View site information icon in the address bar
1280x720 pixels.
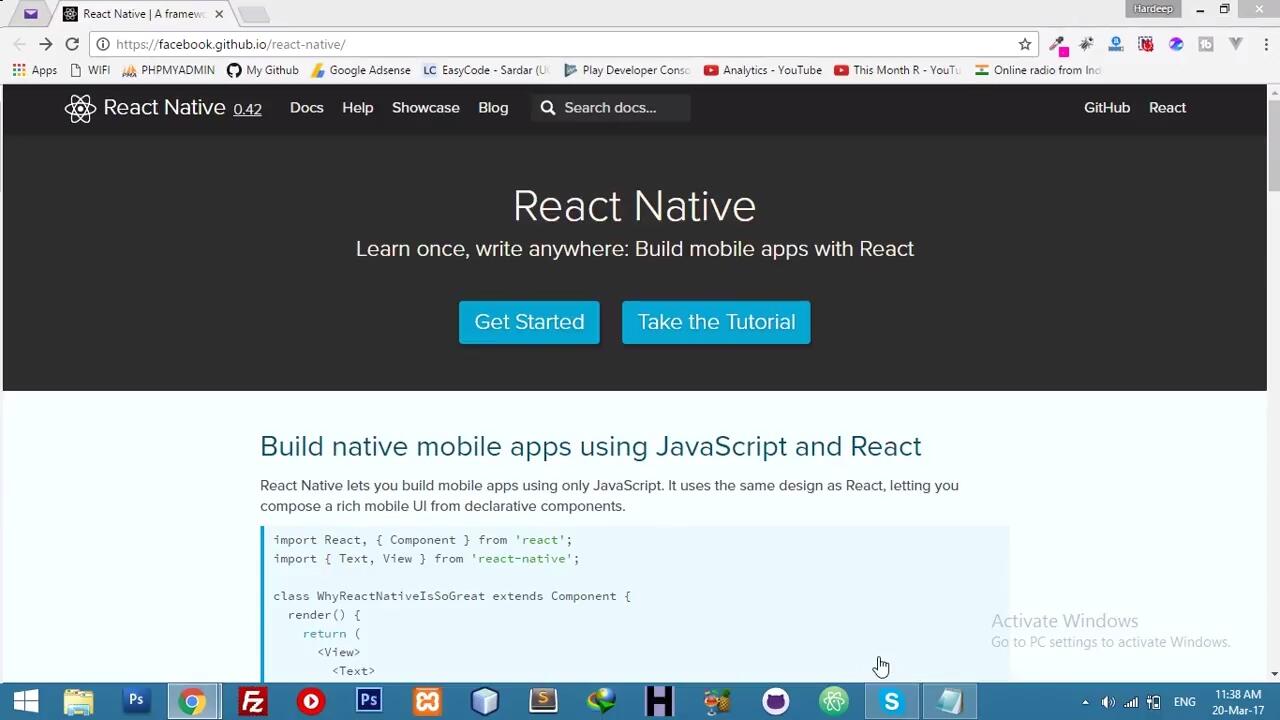pyautogui.click(x=103, y=44)
